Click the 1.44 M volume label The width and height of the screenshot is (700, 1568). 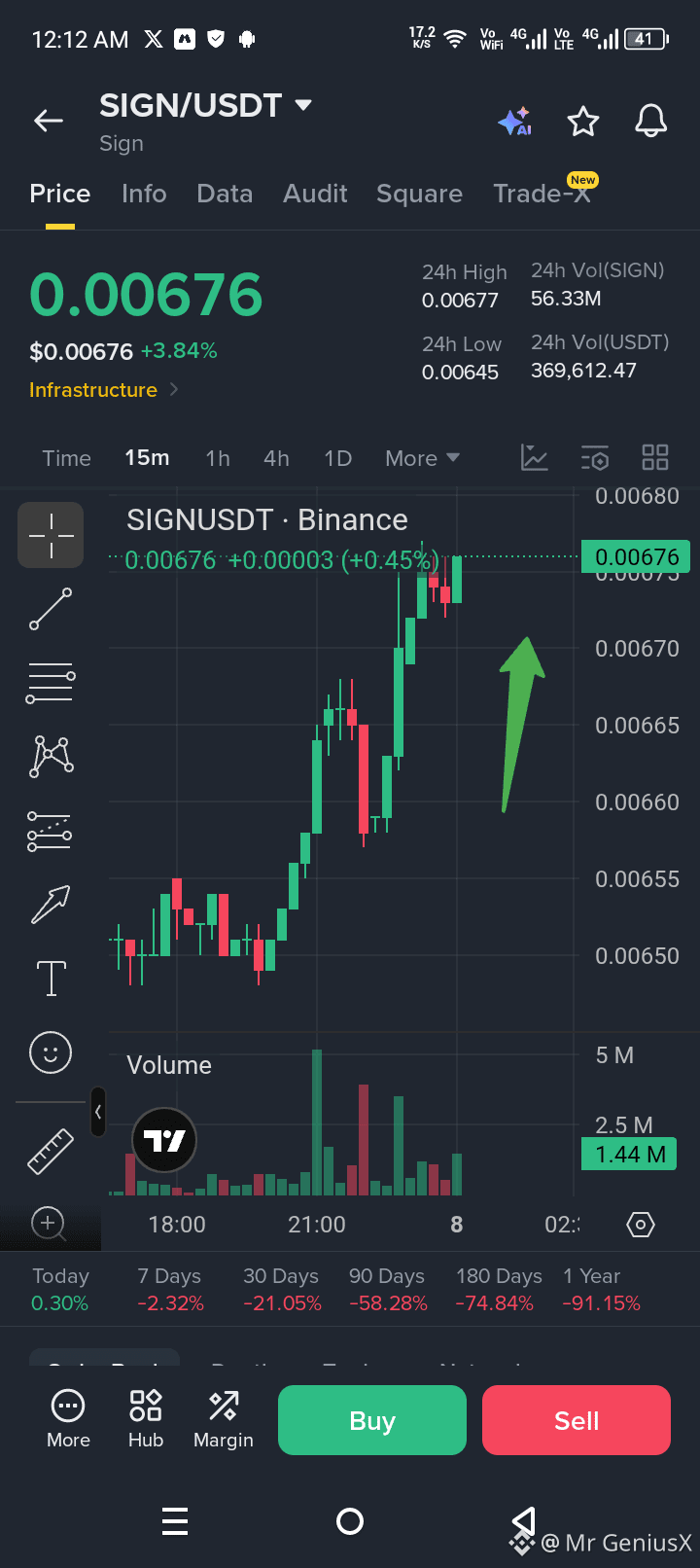629,1155
